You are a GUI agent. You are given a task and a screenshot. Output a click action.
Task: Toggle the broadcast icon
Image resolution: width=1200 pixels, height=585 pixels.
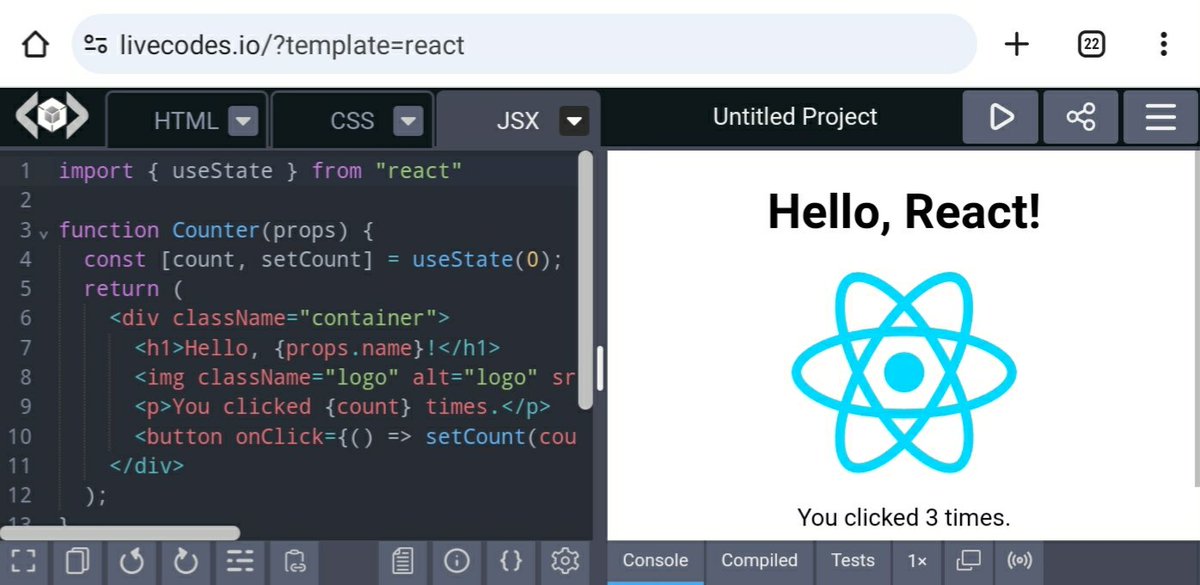click(x=1019, y=561)
